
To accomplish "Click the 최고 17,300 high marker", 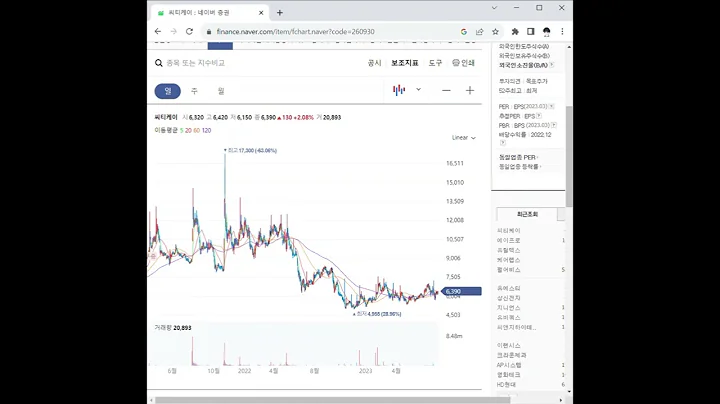I will tap(250, 151).
